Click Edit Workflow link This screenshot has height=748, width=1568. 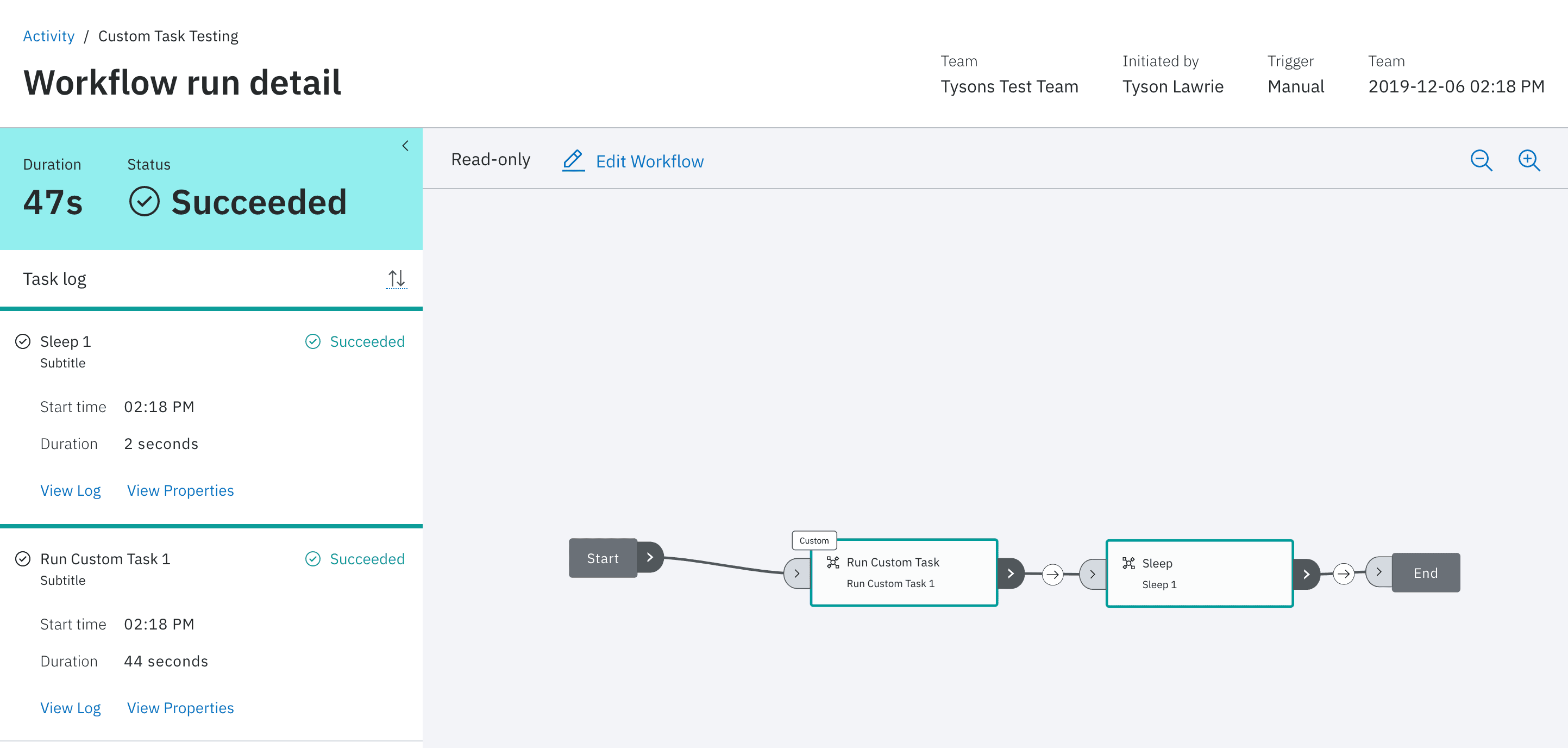649,161
